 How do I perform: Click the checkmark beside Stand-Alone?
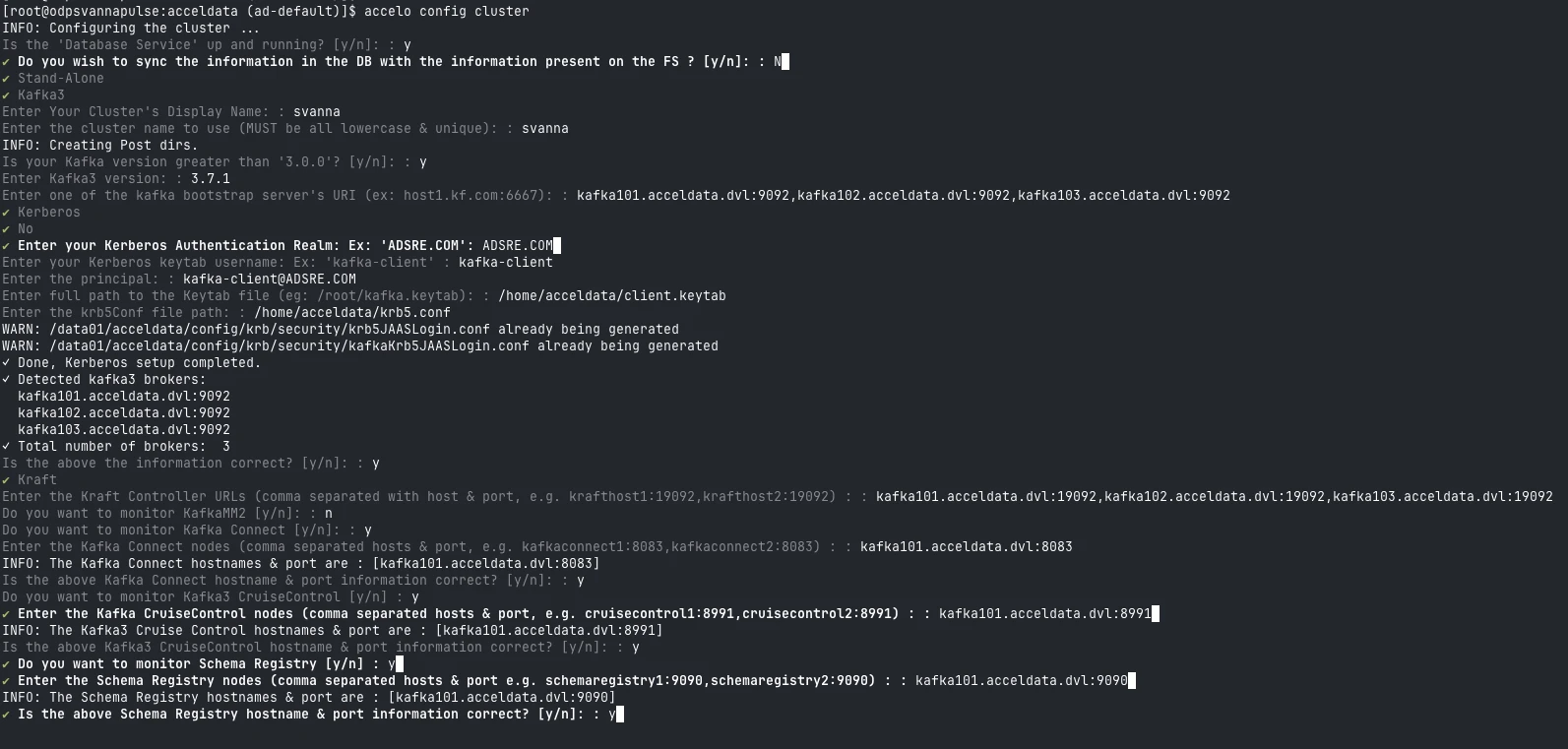(6, 79)
